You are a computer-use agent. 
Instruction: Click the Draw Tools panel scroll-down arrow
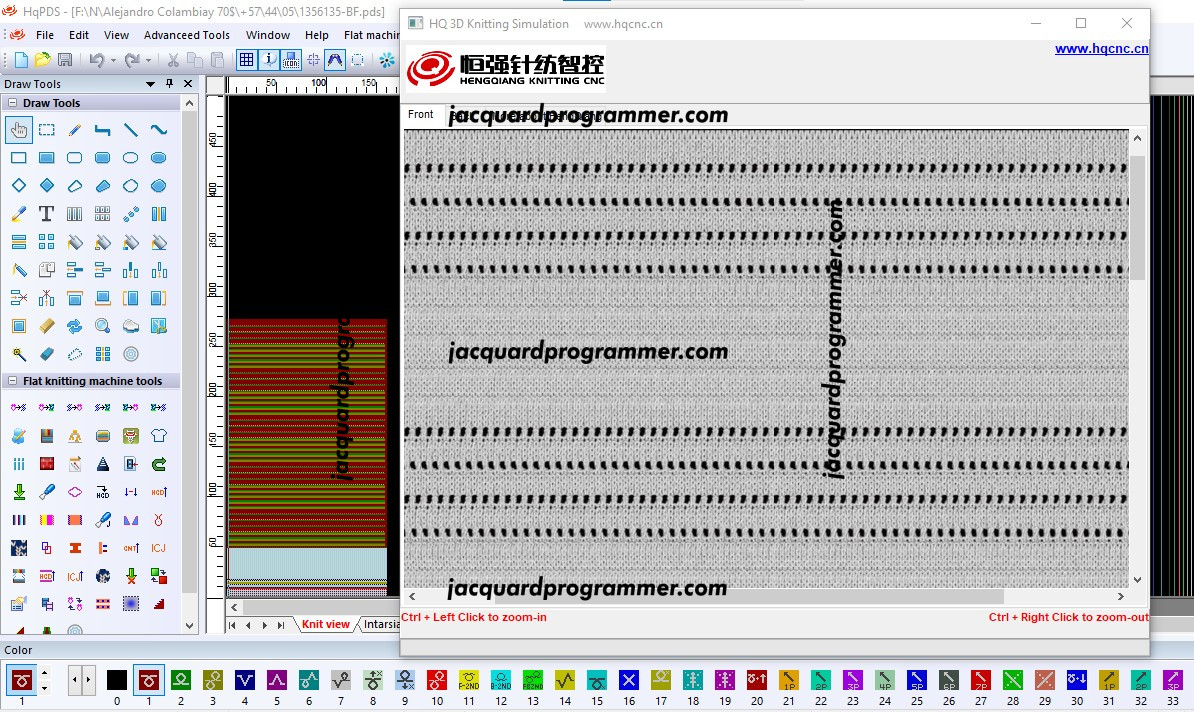[x=190, y=626]
